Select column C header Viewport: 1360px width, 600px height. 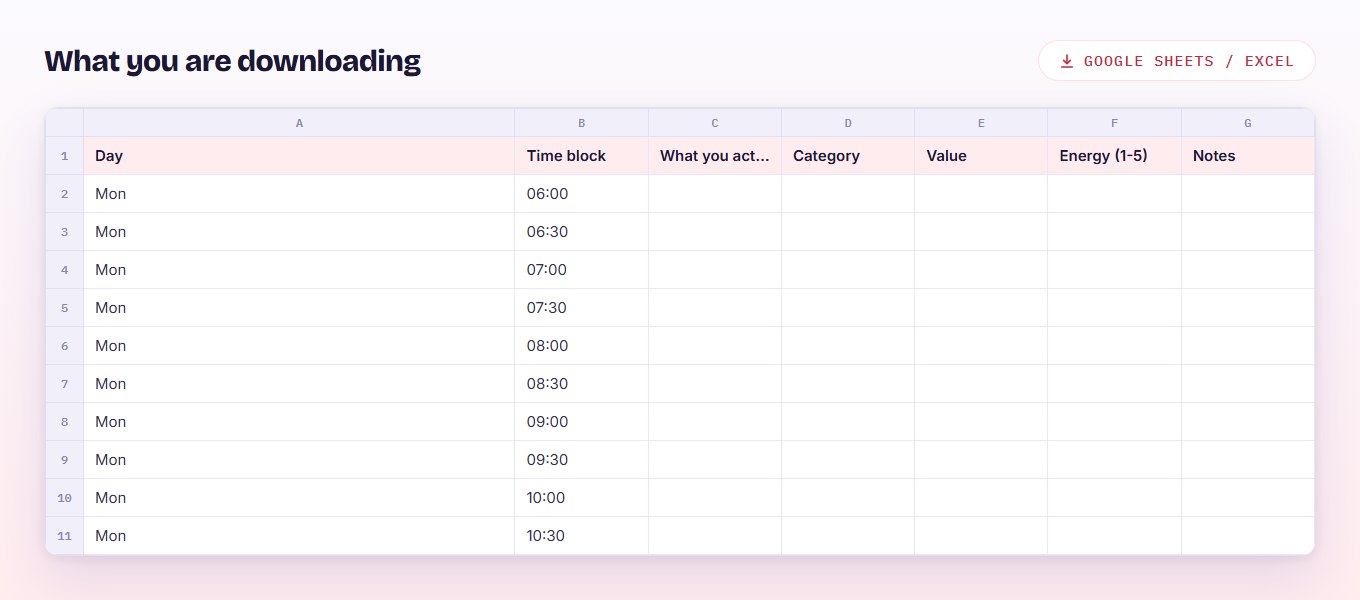715,123
